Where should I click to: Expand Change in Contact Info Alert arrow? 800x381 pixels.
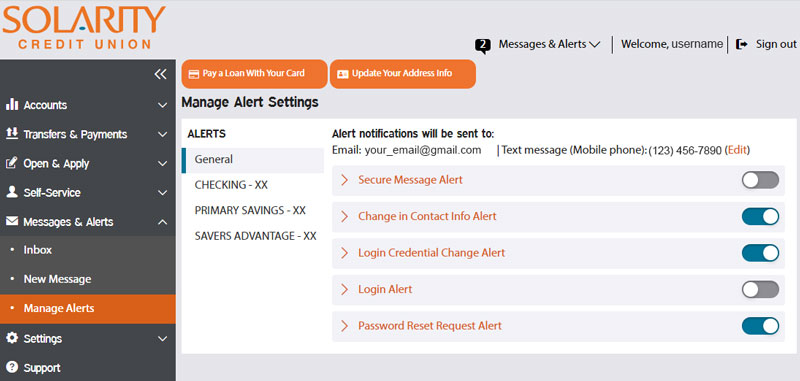[x=344, y=216]
